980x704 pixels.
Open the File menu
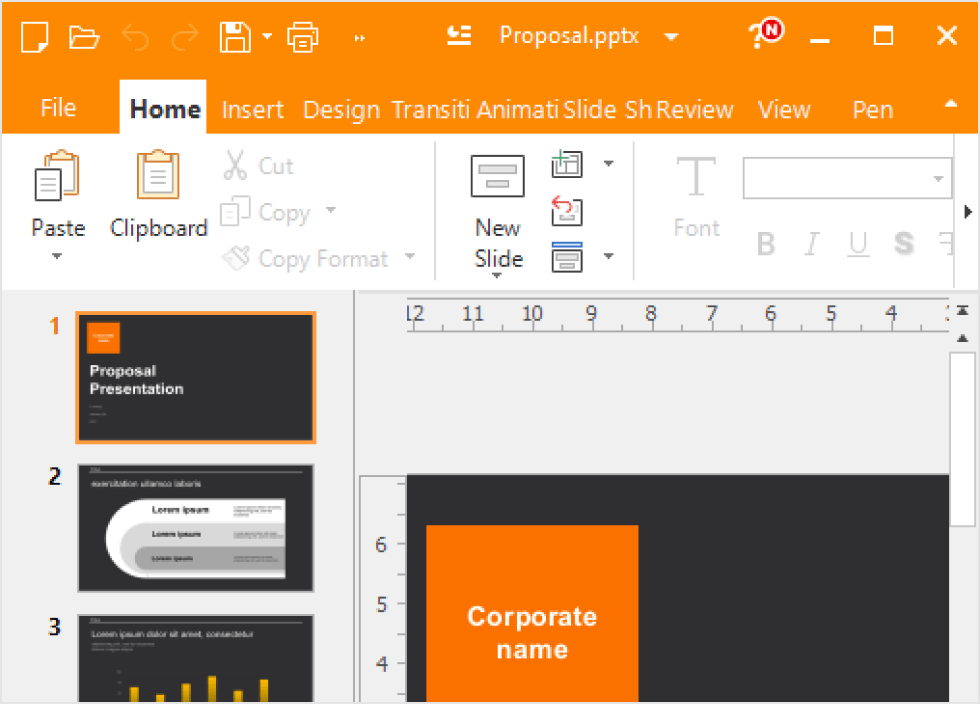[58, 108]
